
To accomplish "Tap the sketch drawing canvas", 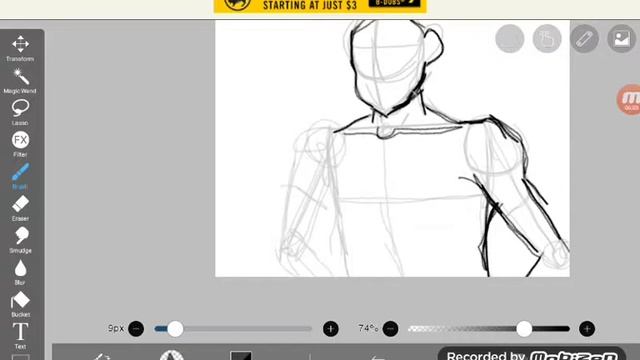I will (x=392, y=148).
